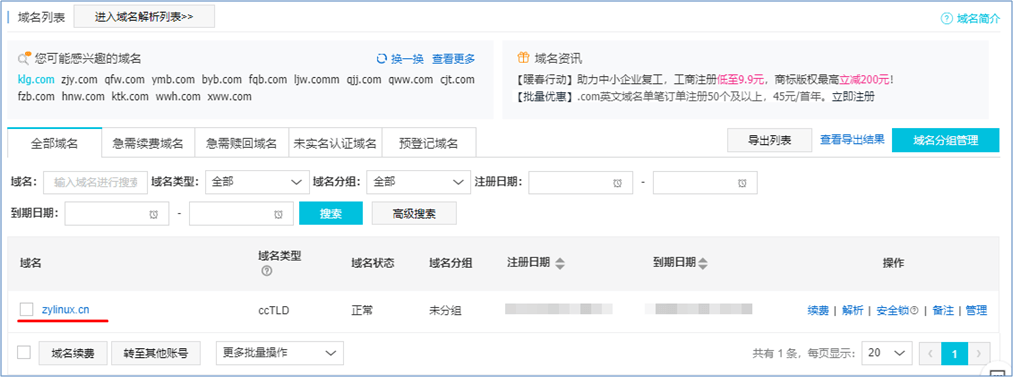Open 域名分组管理 button
Image resolution: width=1013 pixels, height=377 pixels.
pyautogui.click(x=946, y=140)
